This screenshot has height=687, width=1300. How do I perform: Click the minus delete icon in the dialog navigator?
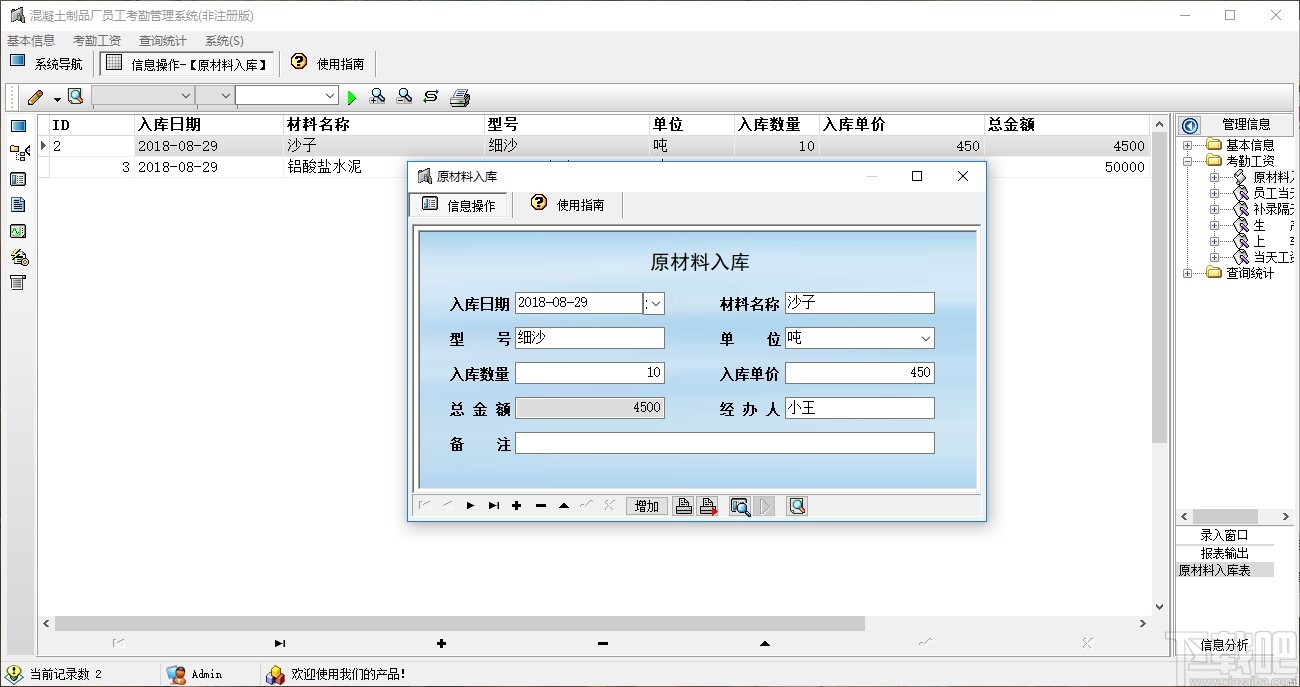(x=541, y=506)
